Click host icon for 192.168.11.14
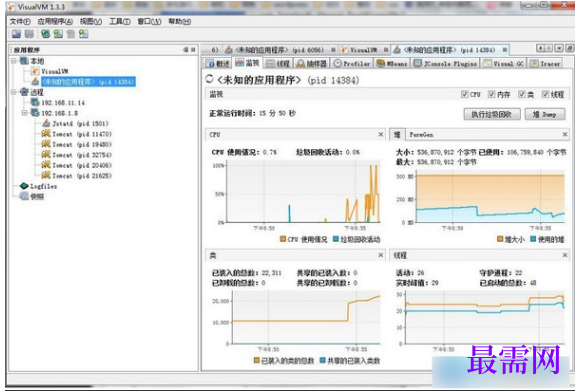Image resolution: width=579 pixels, height=391 pixels. click(35, 102)
